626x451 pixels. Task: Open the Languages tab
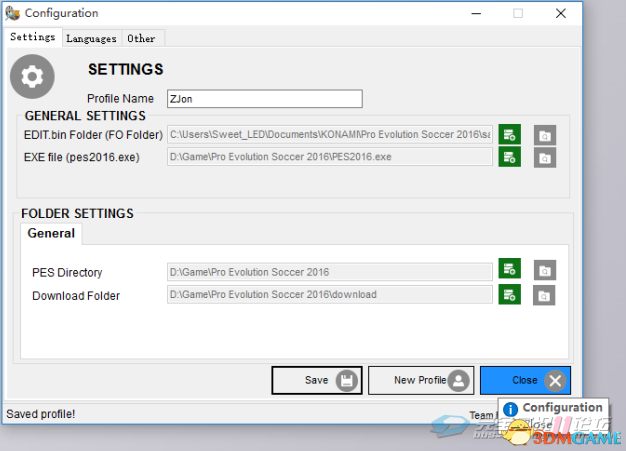91,39
